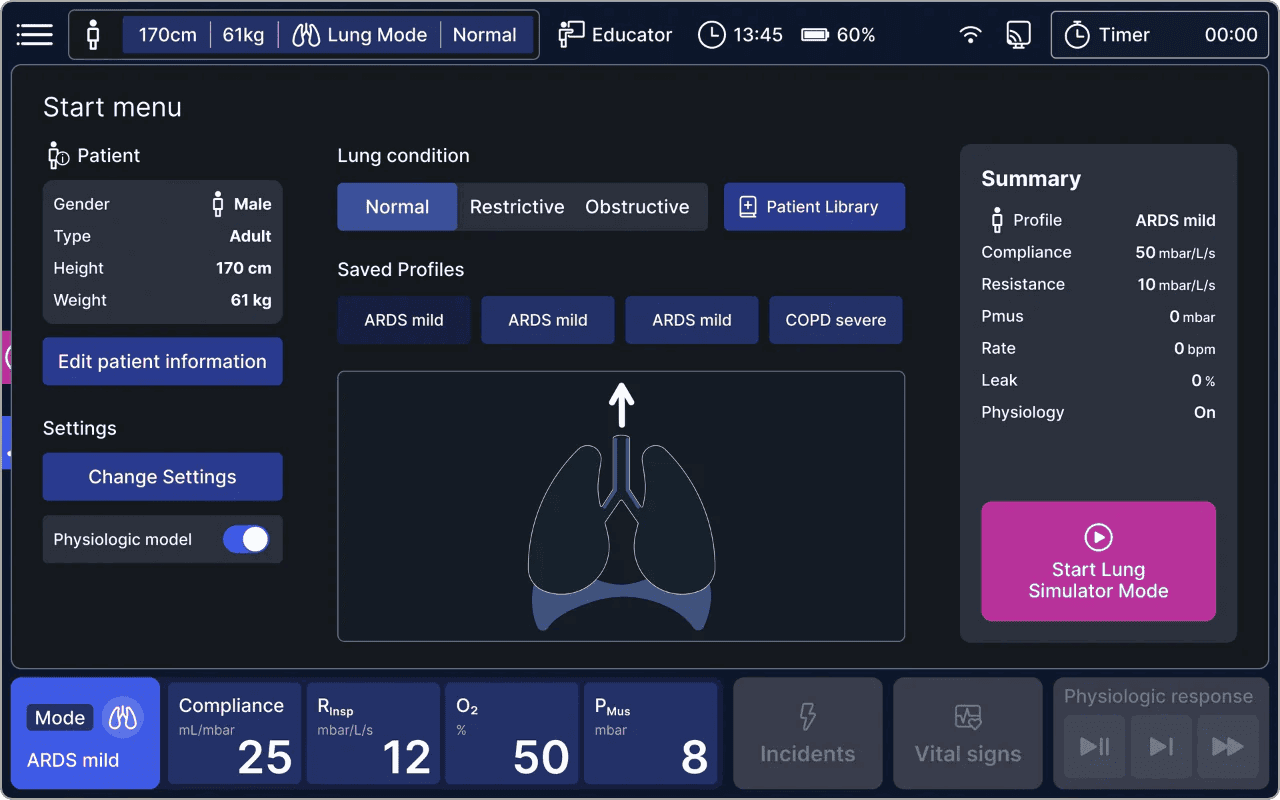1280x800 pixels.
Task: Click the Educator role icon
Action: (x=571, y=35)
